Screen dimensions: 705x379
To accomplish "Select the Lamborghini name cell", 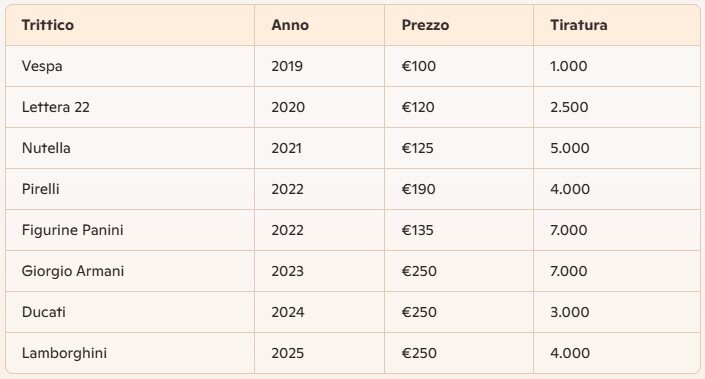I will pos(130,353).
